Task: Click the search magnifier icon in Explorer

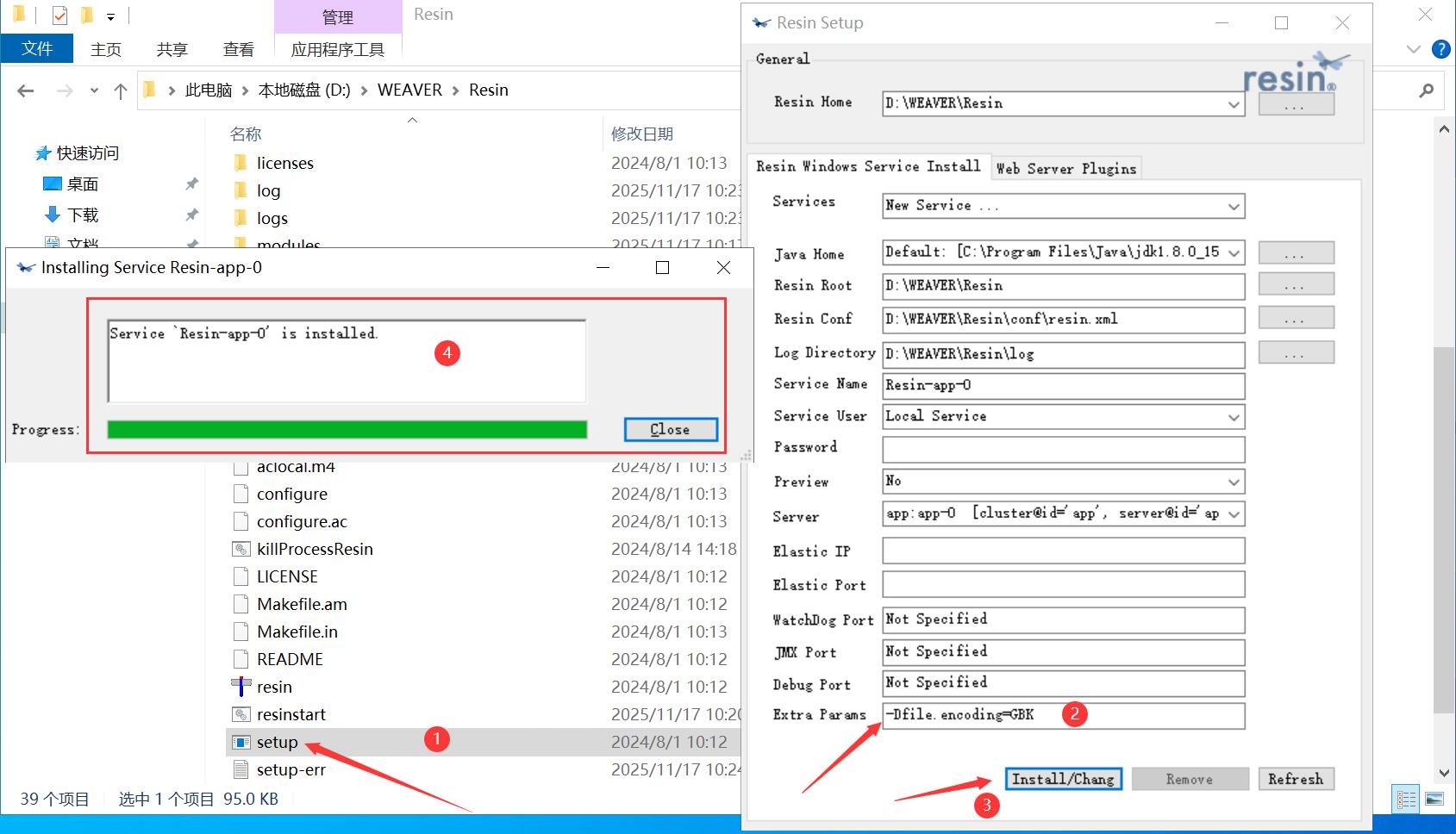Action: [1427, 90]
